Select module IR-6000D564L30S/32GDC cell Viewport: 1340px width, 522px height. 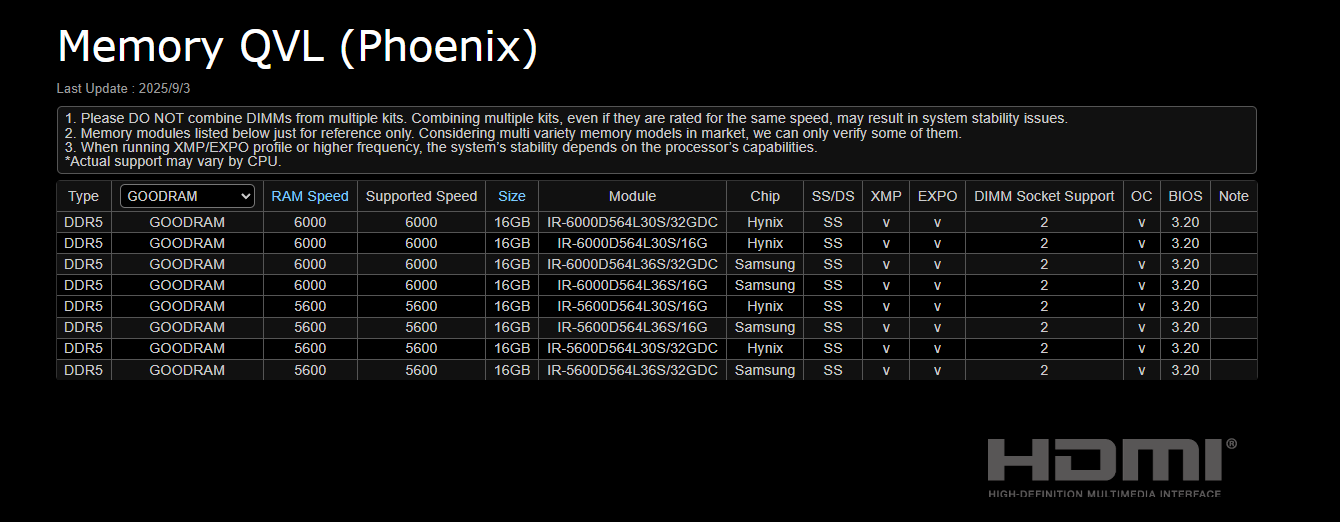click(632, 222)
